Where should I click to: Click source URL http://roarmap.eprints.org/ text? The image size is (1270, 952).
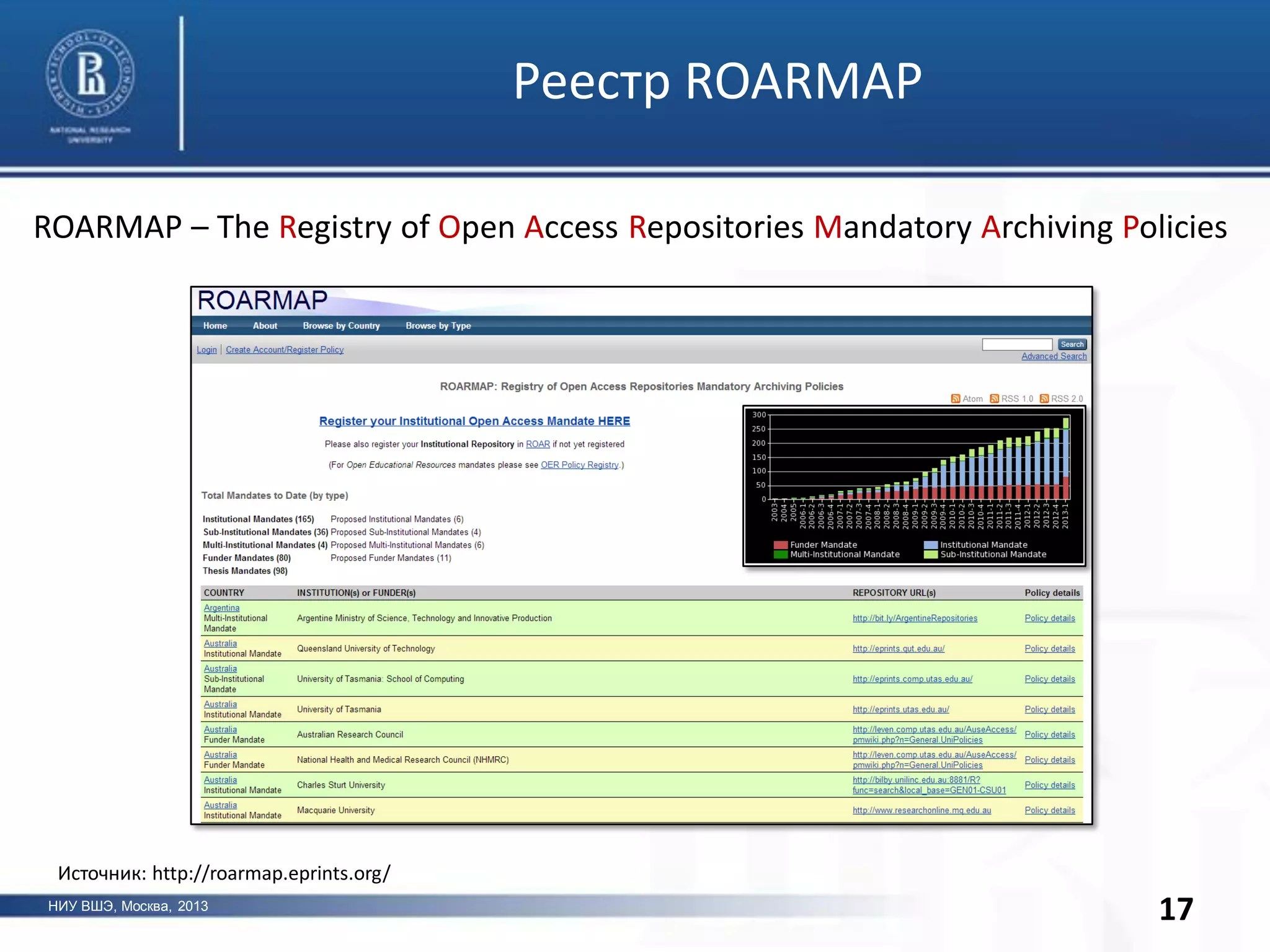click(x=272, y=873)
